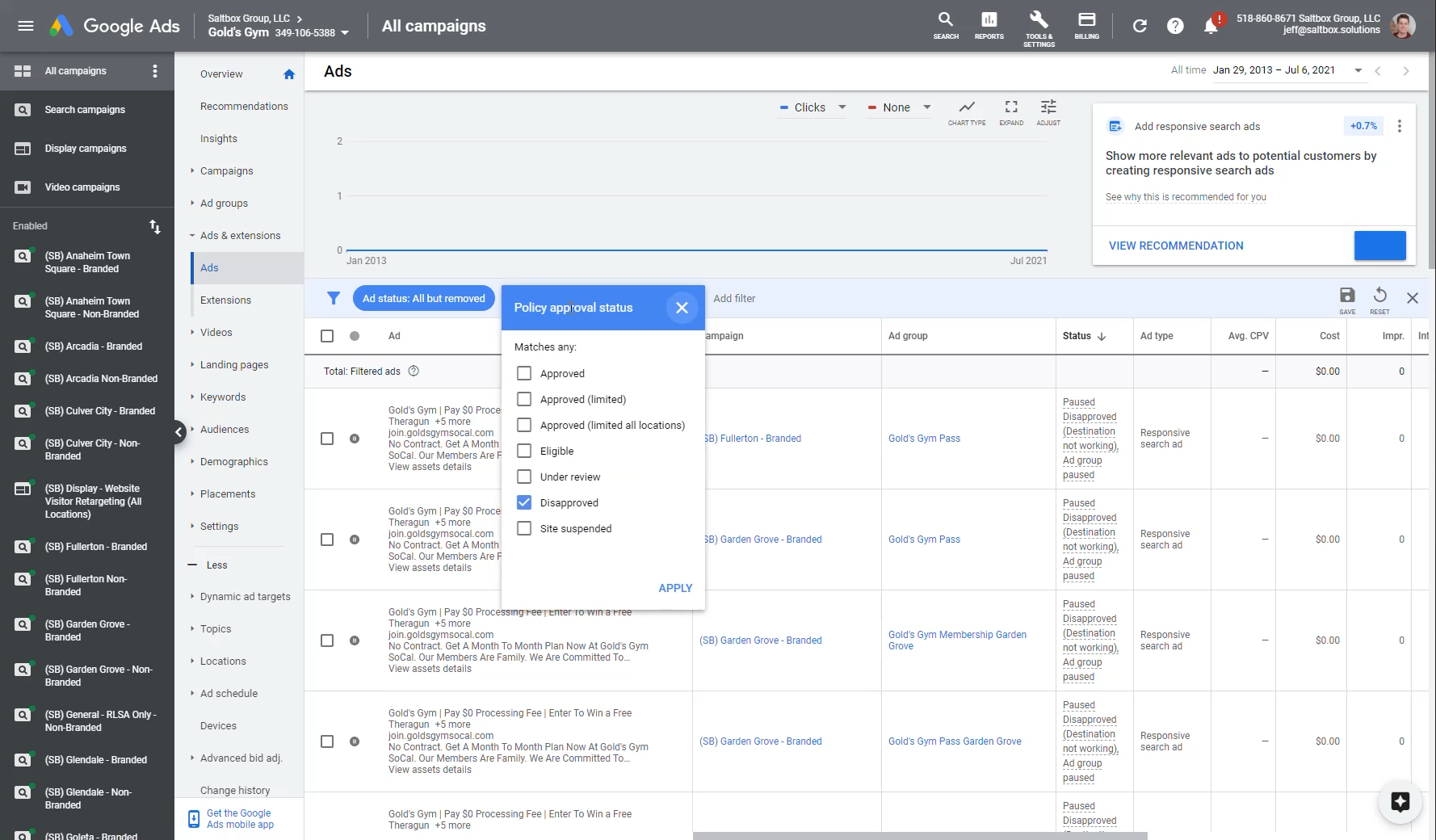Image resolution: width=1436 pixels, height=840 pixels.
Task: Select all ads with header checkbox
Action: (x=327, y=336)
